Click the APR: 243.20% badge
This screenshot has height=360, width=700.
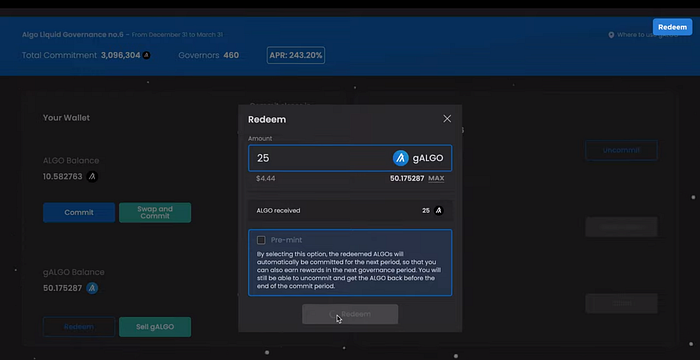tap(296, 55)
